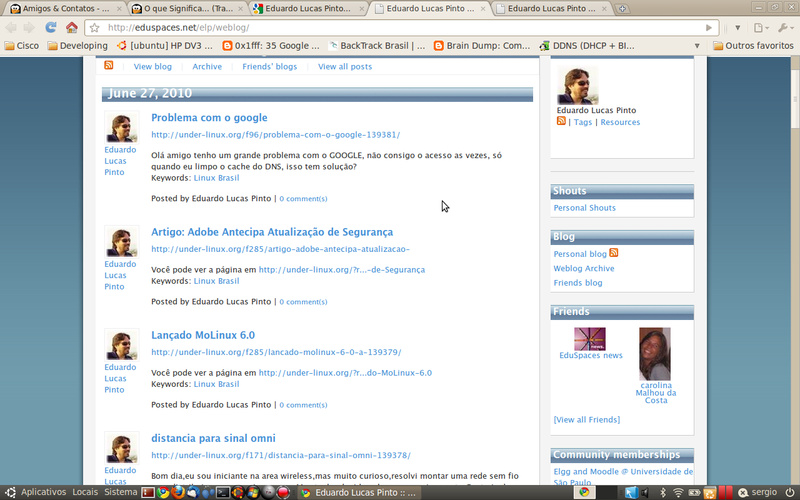This screenshot has height=500, width=800.
Task: Click the Windows-logo launcher in panel
Action: [x=253, y=492]
